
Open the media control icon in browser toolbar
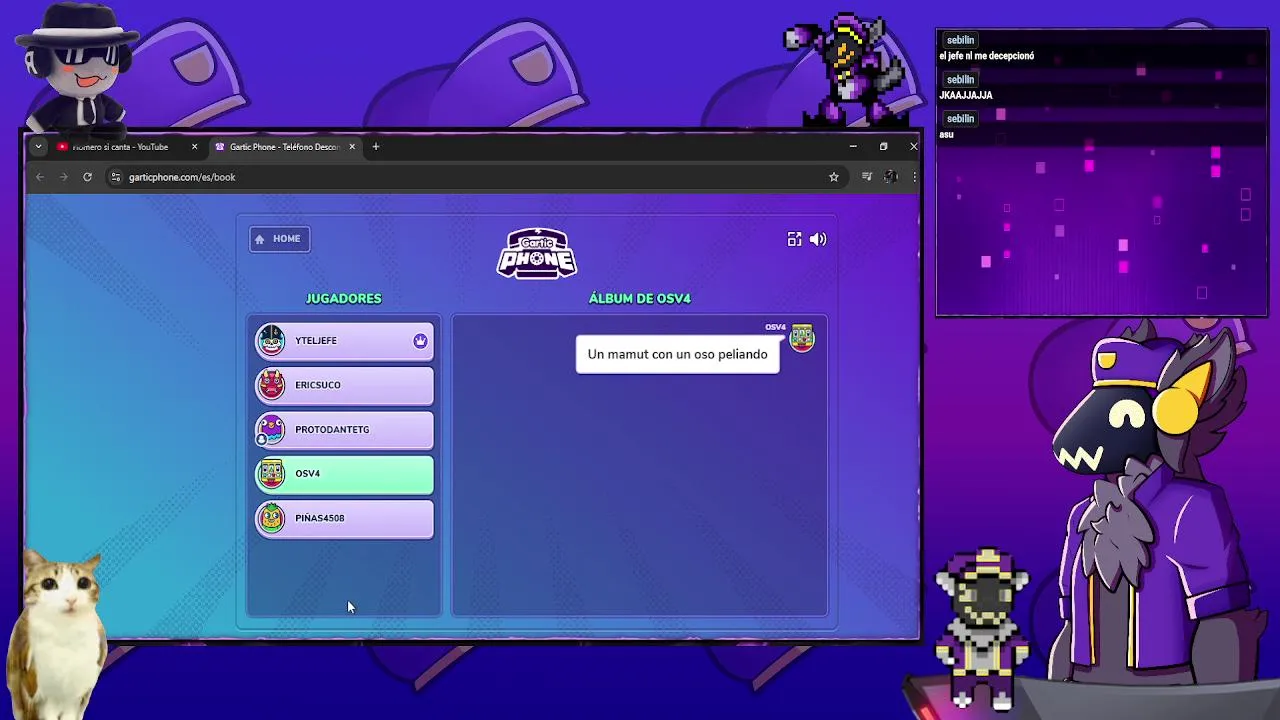[x=867, y=177]
